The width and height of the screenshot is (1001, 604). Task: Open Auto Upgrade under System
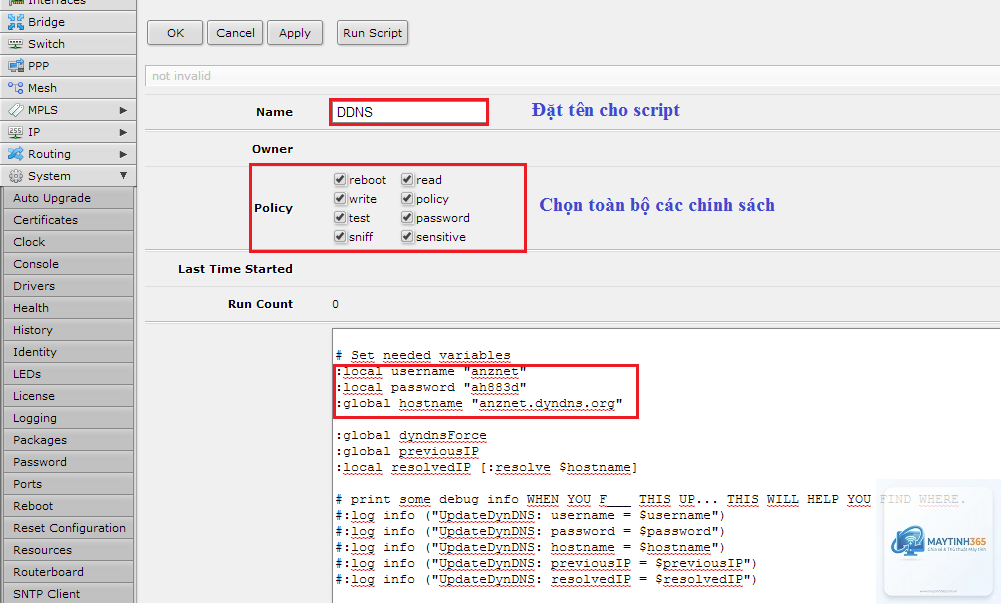68,198
